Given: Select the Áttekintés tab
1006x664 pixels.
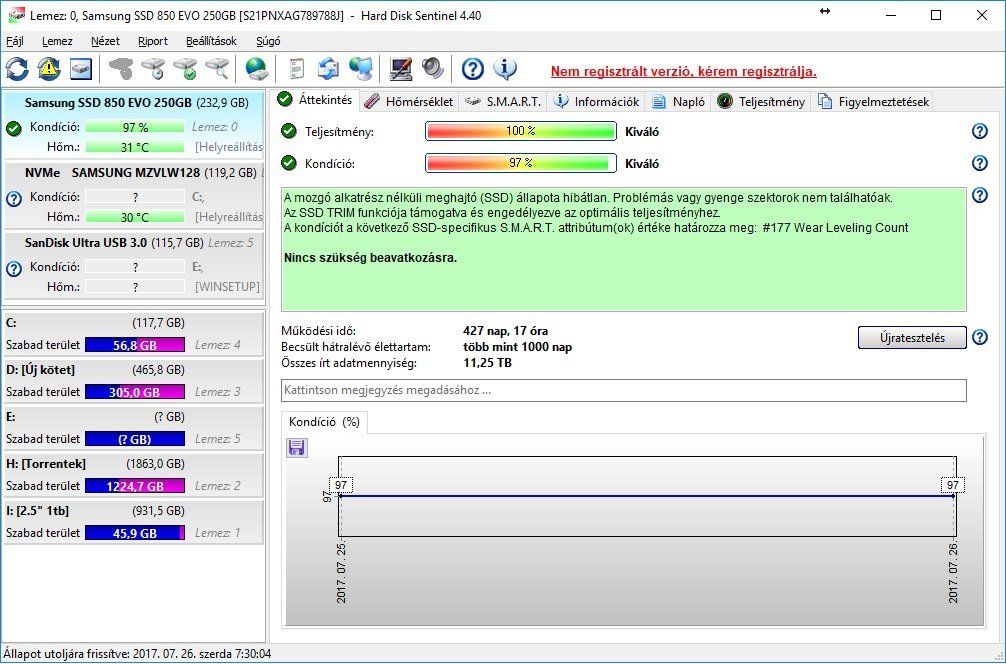Looking at the screenshot, I should pyautogui.click(x=316, y=100).
